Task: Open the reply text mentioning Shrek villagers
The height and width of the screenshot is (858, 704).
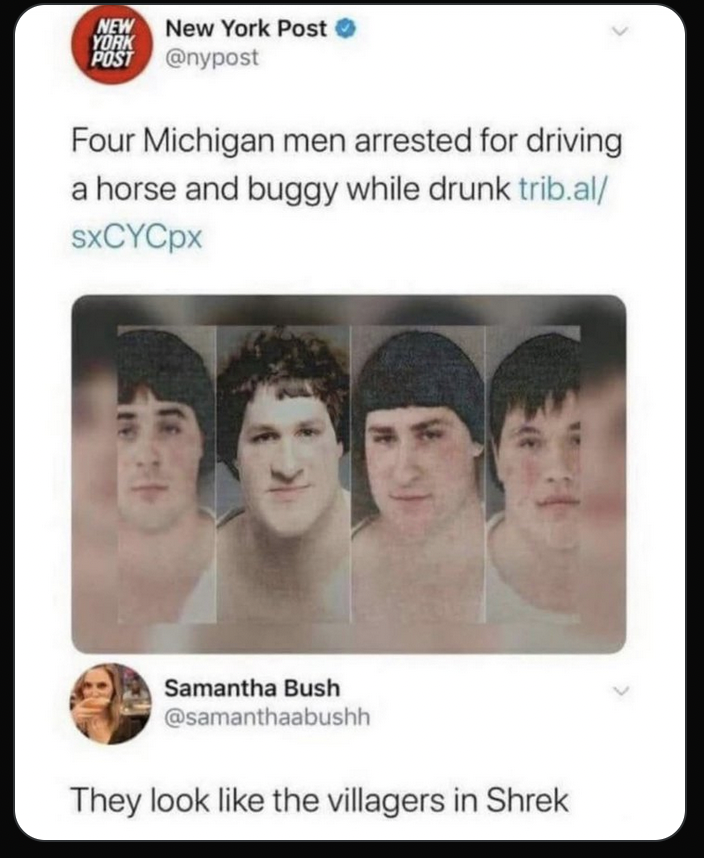Action: coord(319,800)
